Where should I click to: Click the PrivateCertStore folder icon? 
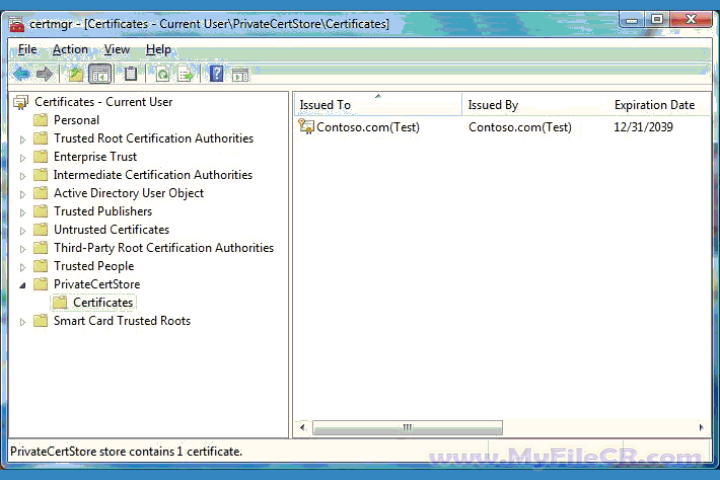(x=41, y=284)
